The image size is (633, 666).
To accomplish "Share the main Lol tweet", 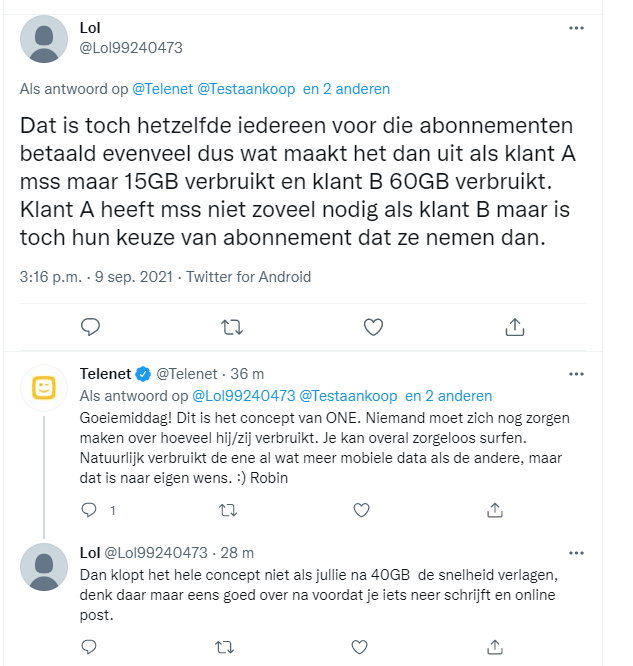I will point(515,326).
